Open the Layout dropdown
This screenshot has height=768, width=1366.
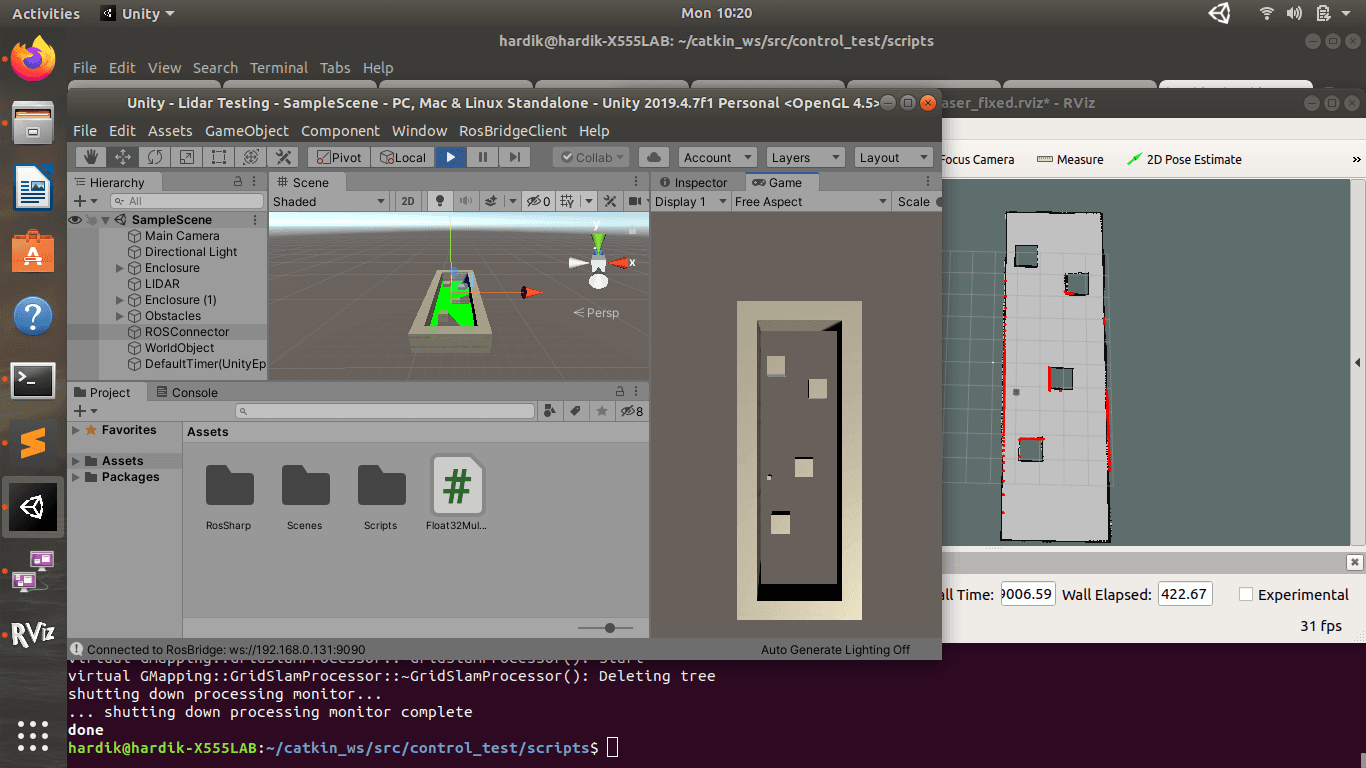[x=893, y=157]
